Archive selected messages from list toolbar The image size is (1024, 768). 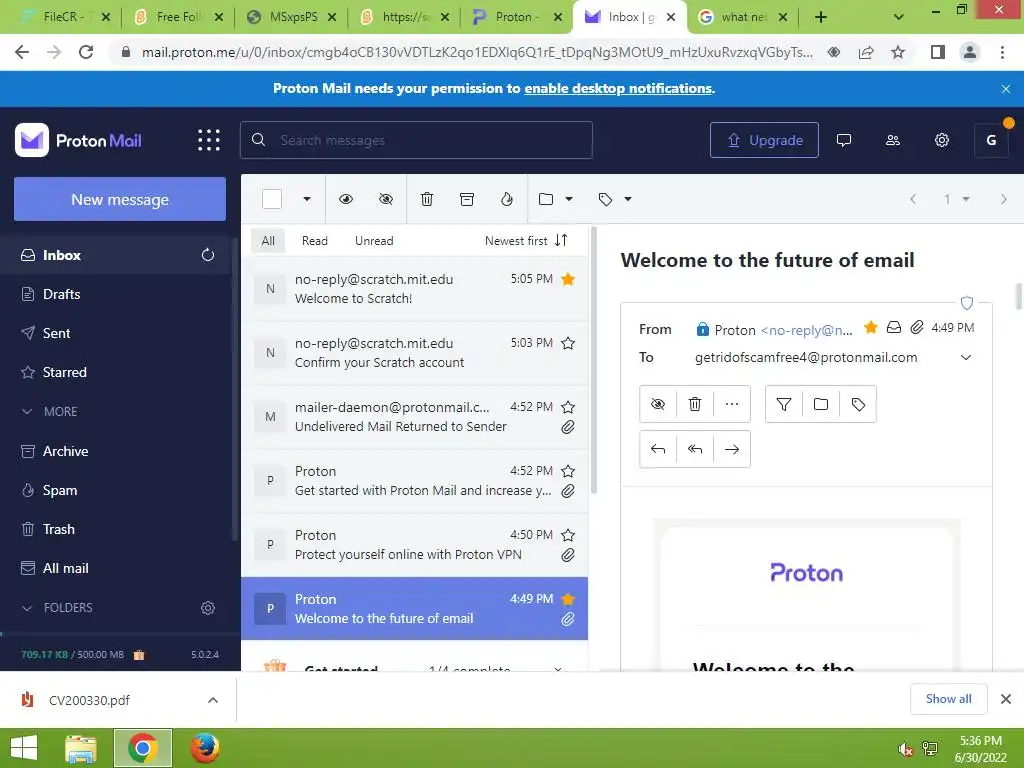click(x=467, y=199)
